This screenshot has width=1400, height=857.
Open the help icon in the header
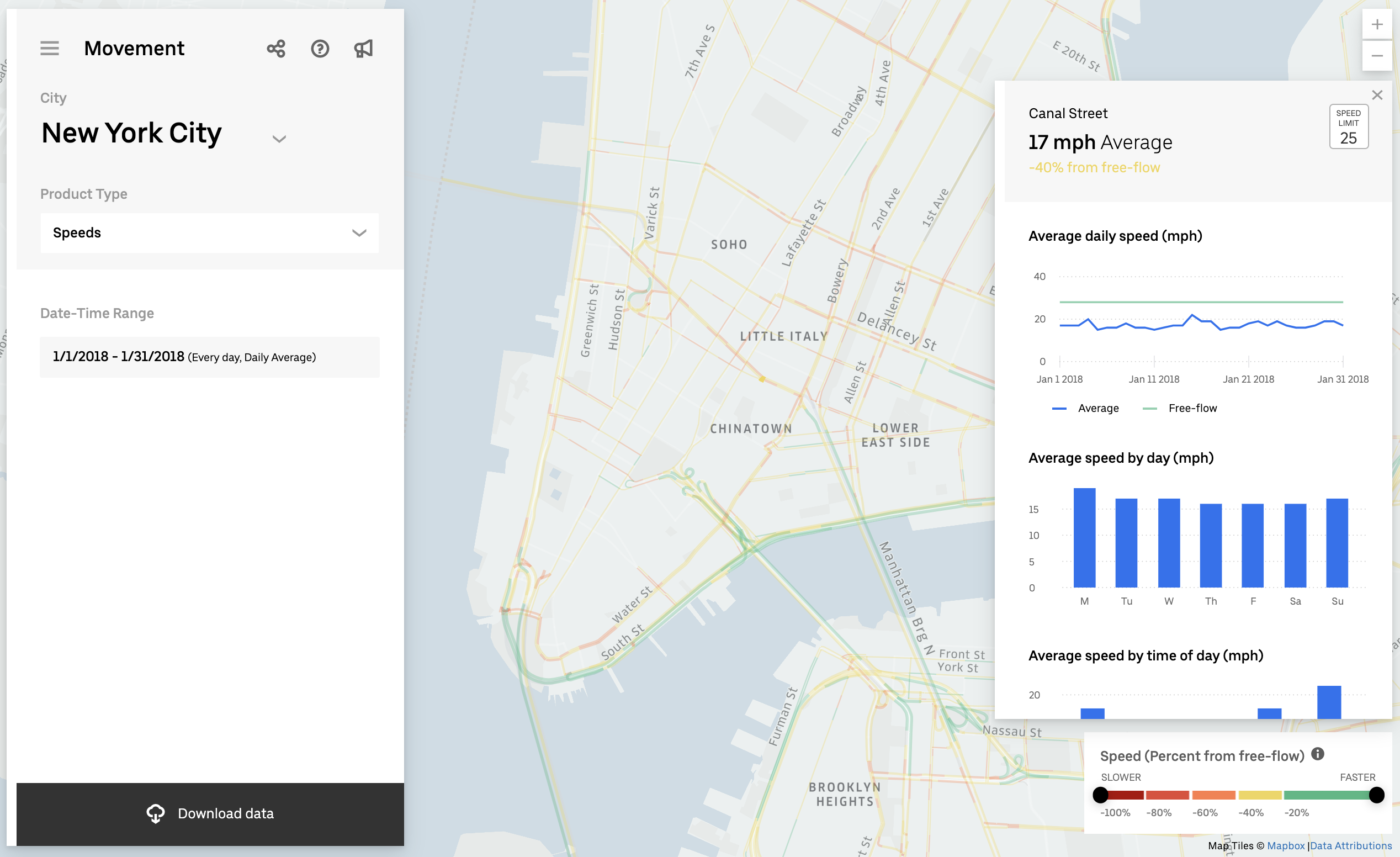pyautogui.click(x=320, y=49)
